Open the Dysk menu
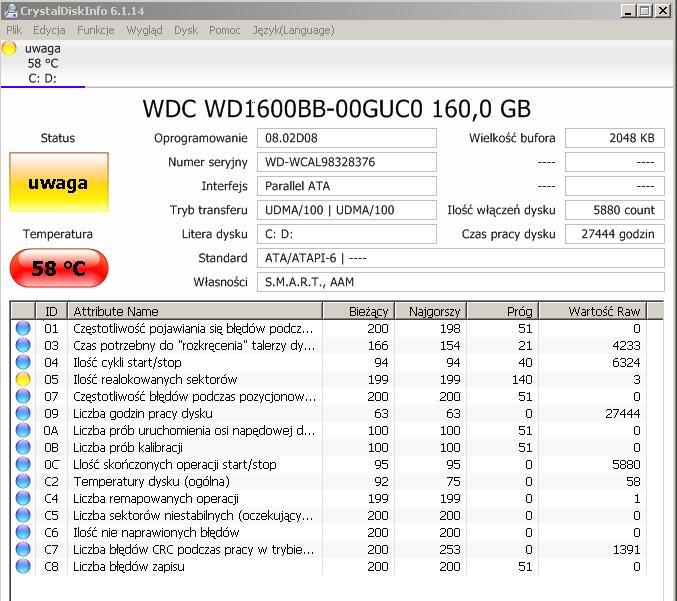Image resolution: width=677 pixels, height=601 pixels. 186,30
